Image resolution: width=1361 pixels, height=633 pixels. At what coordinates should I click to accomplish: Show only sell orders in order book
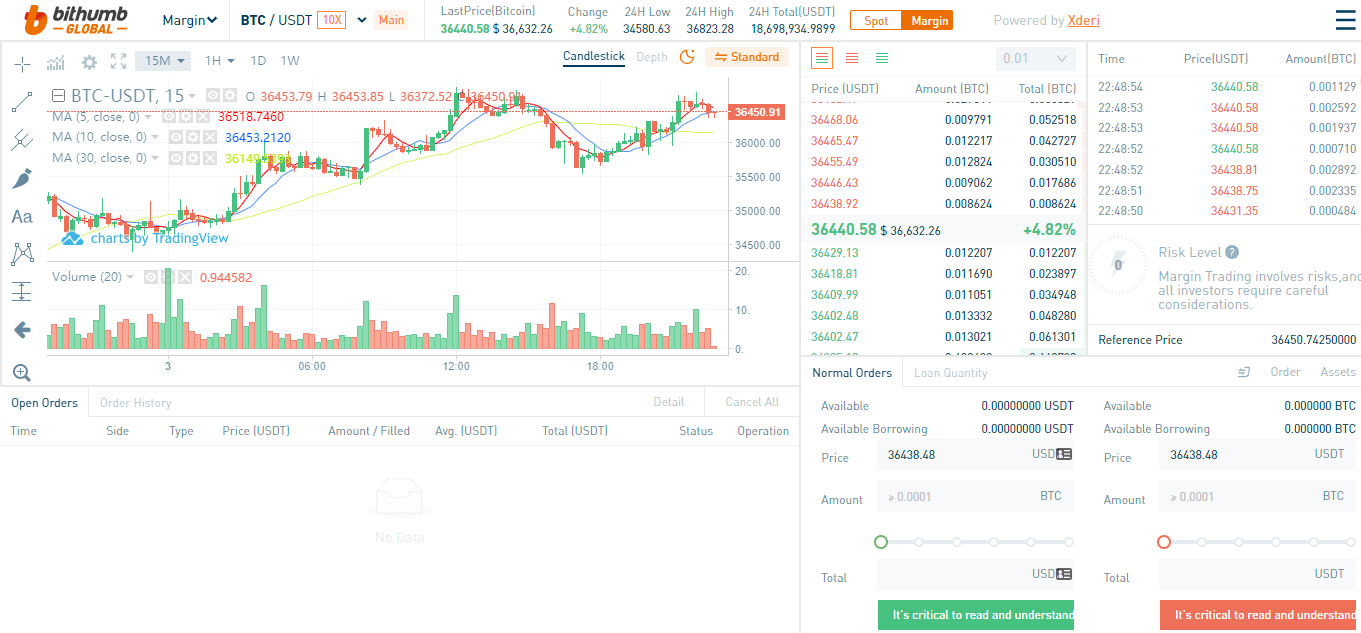click(x=852, y=58)
